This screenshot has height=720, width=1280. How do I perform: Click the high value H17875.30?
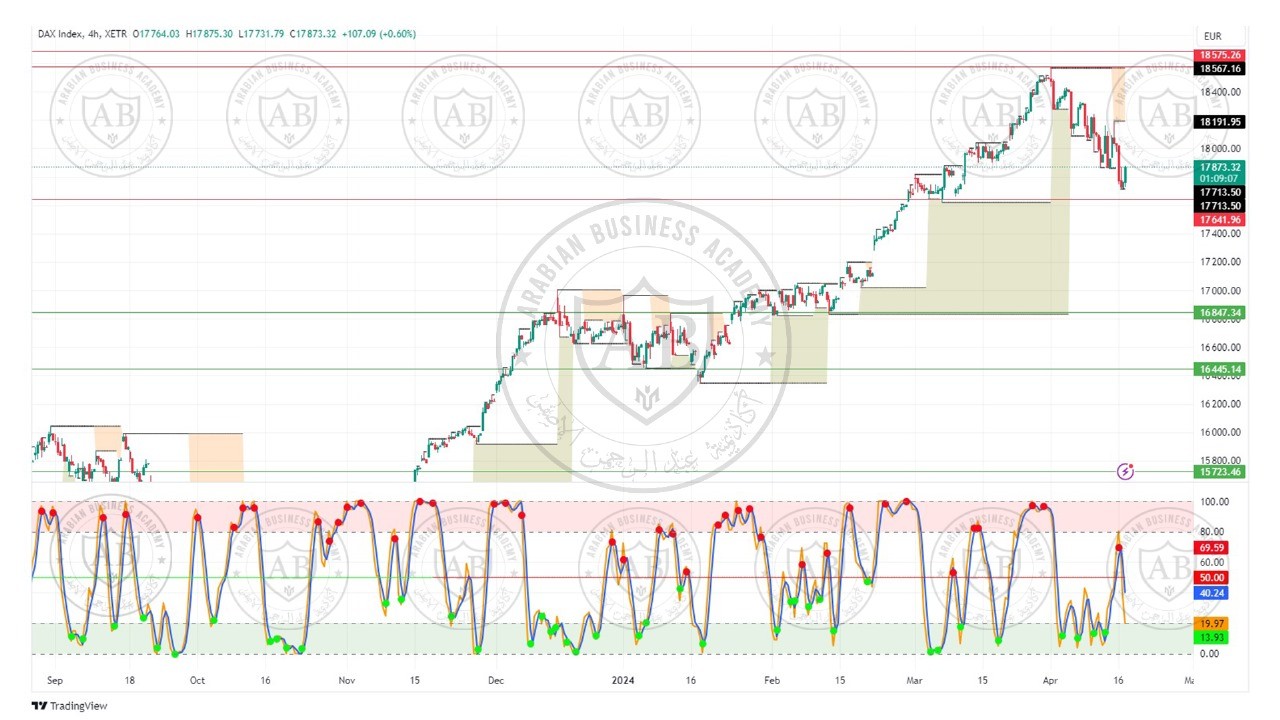(209, 34)
